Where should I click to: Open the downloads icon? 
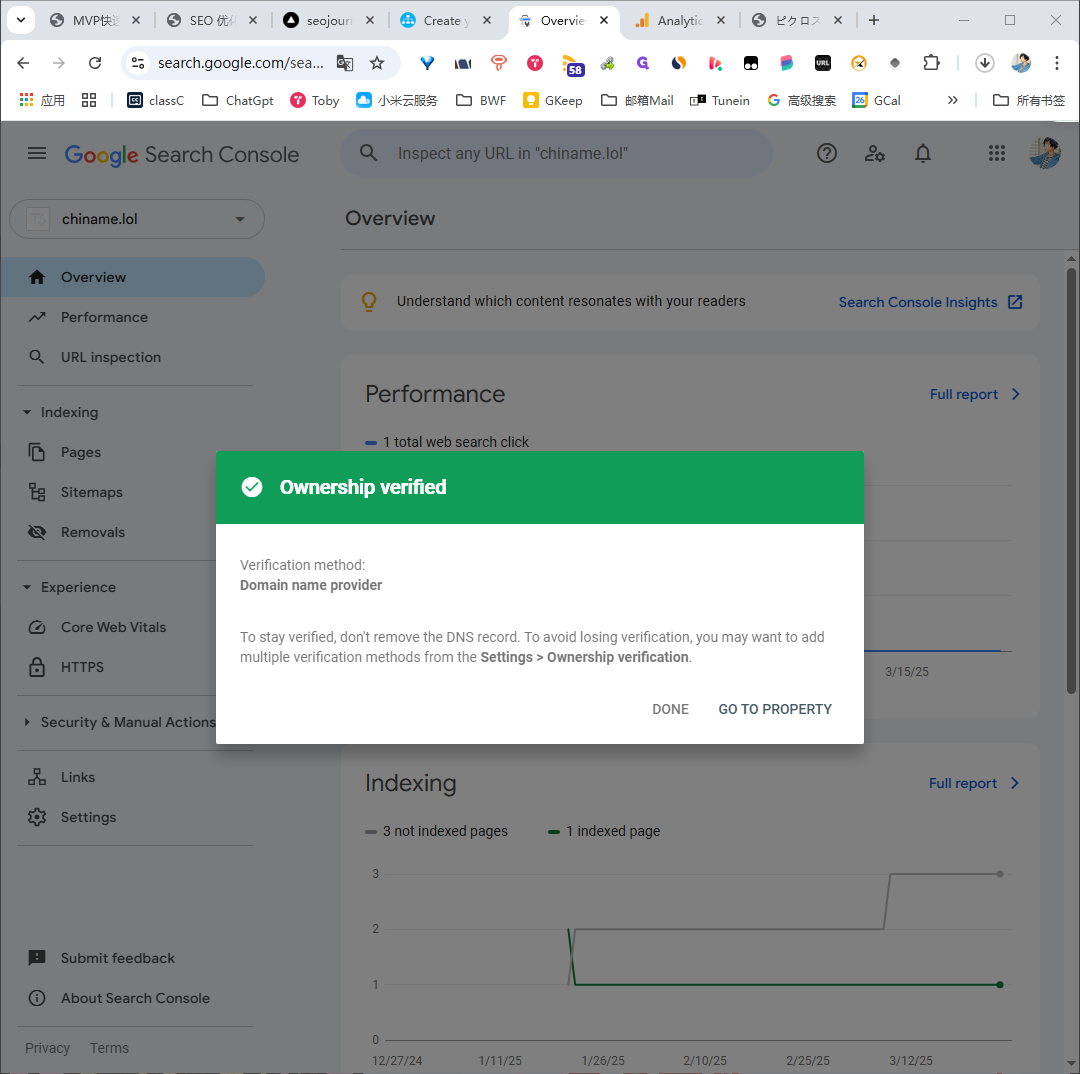(x=985, y=63)
